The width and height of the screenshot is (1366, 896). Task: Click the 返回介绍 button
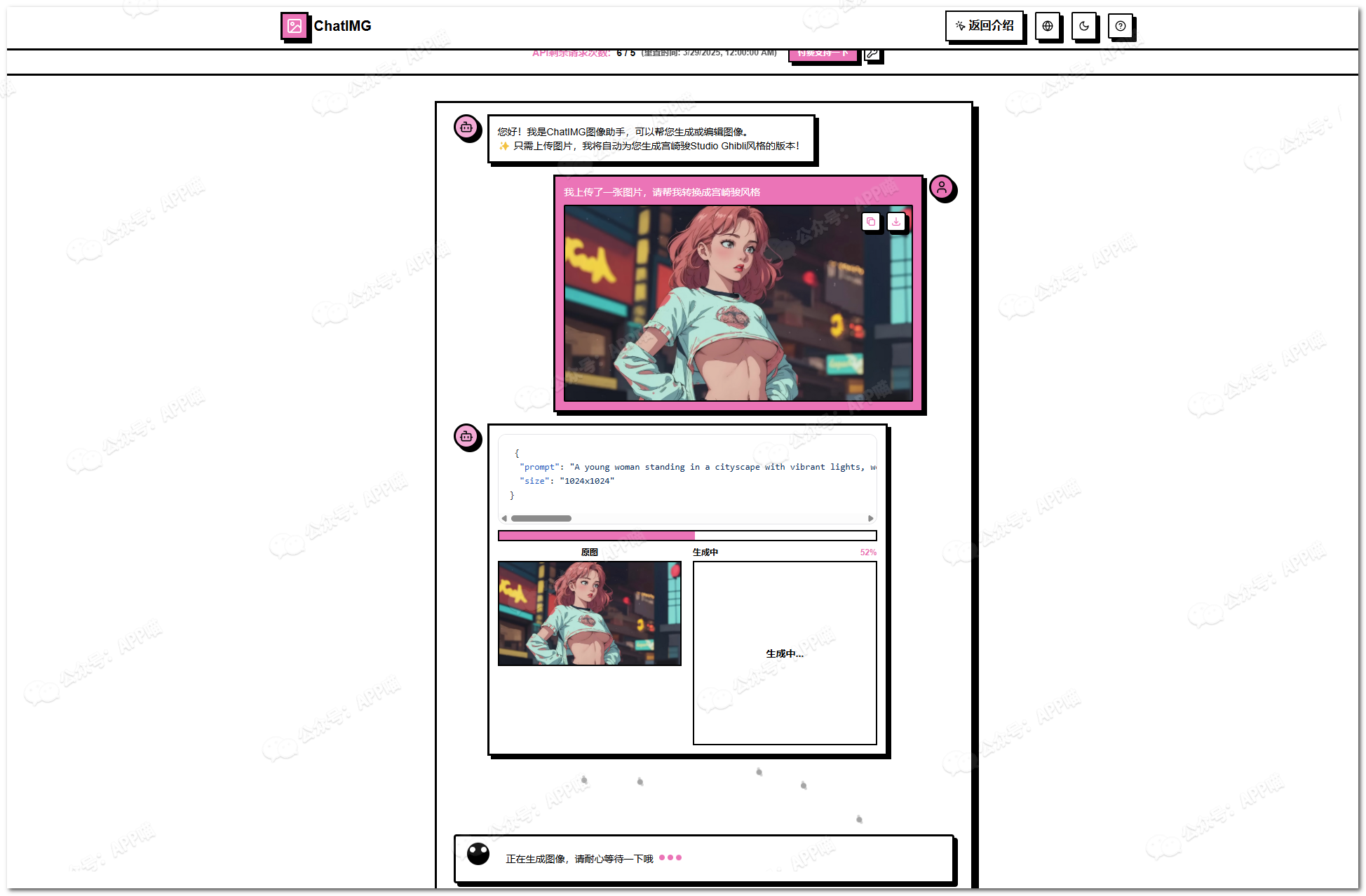click(984, 26)
